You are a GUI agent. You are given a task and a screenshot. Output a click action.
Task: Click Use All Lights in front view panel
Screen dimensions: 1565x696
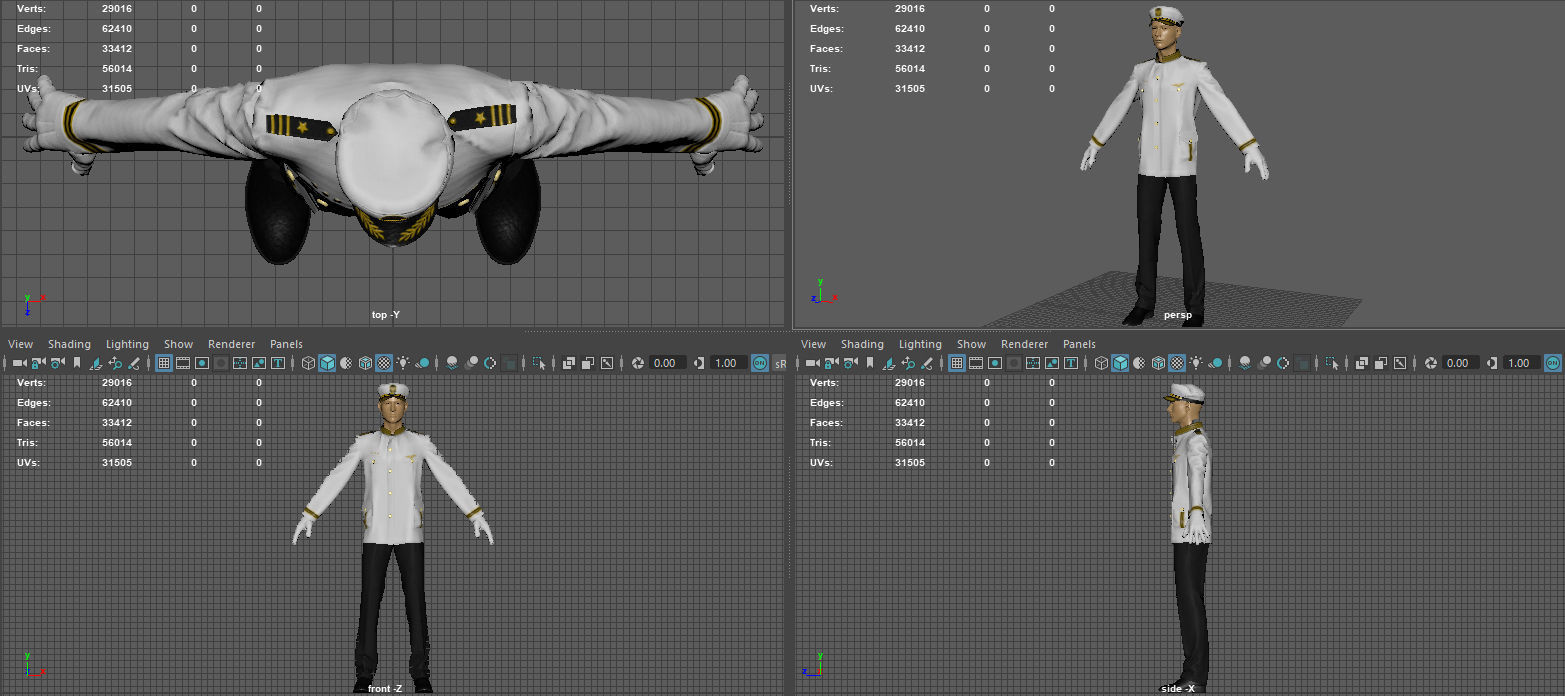coord(403,363)
